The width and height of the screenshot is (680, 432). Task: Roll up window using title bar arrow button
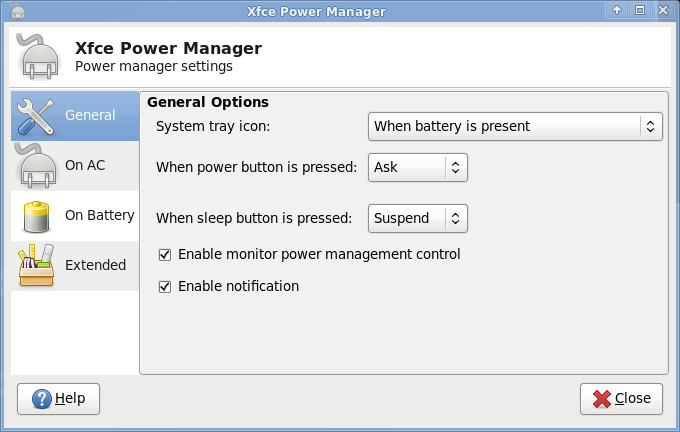pyautogui.click(x=617, y=10)
